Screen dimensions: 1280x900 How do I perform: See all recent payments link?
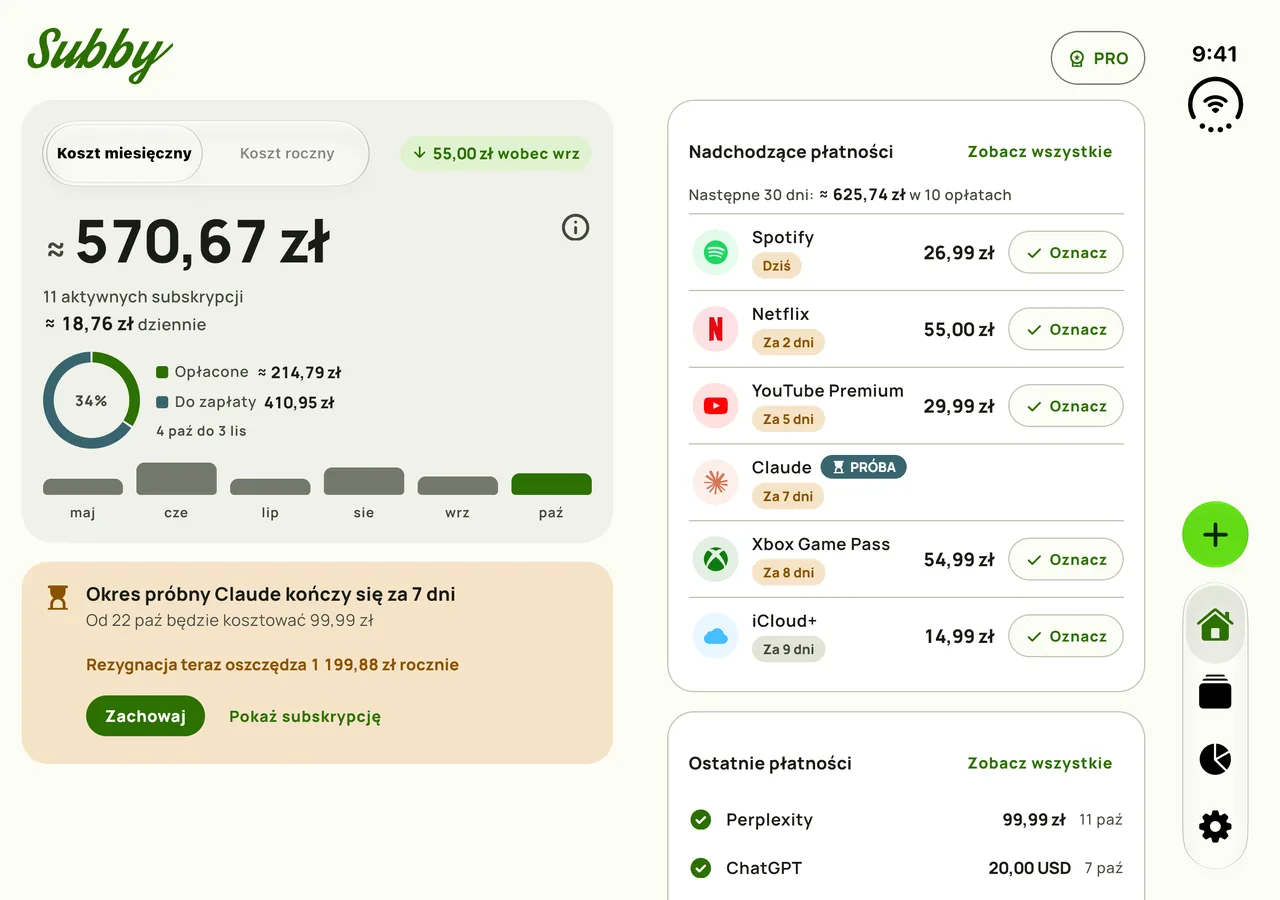tap(1040, 763)
